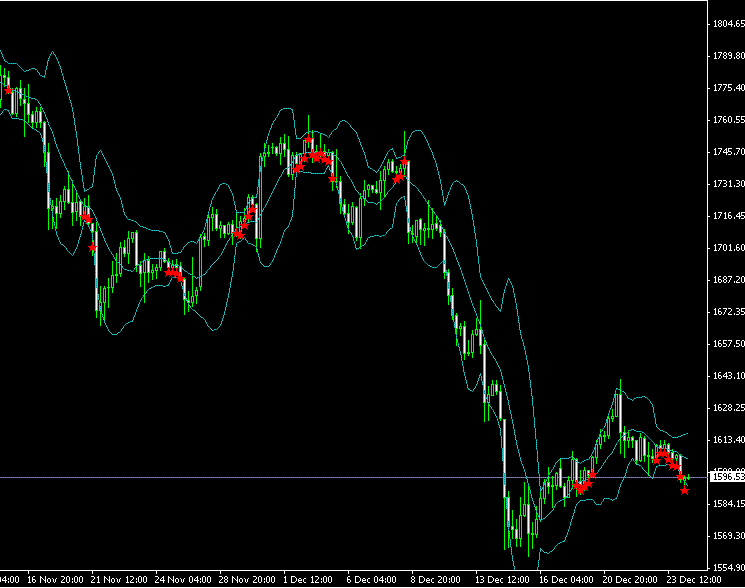Click the 1804.65 price axis label
This screenshot has width=745, height=588.
tap(729, 24)
